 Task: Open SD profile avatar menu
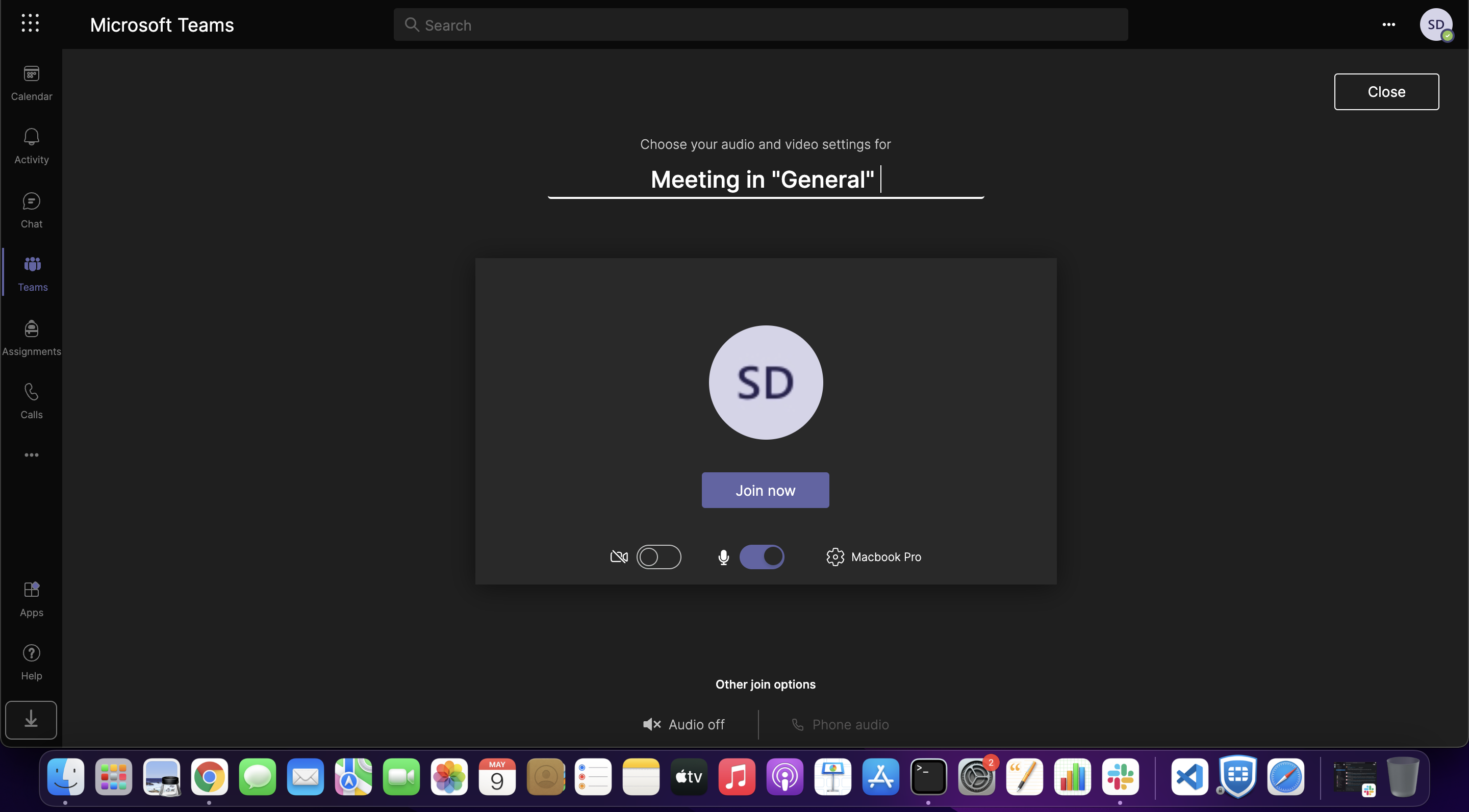[1435, 24]
